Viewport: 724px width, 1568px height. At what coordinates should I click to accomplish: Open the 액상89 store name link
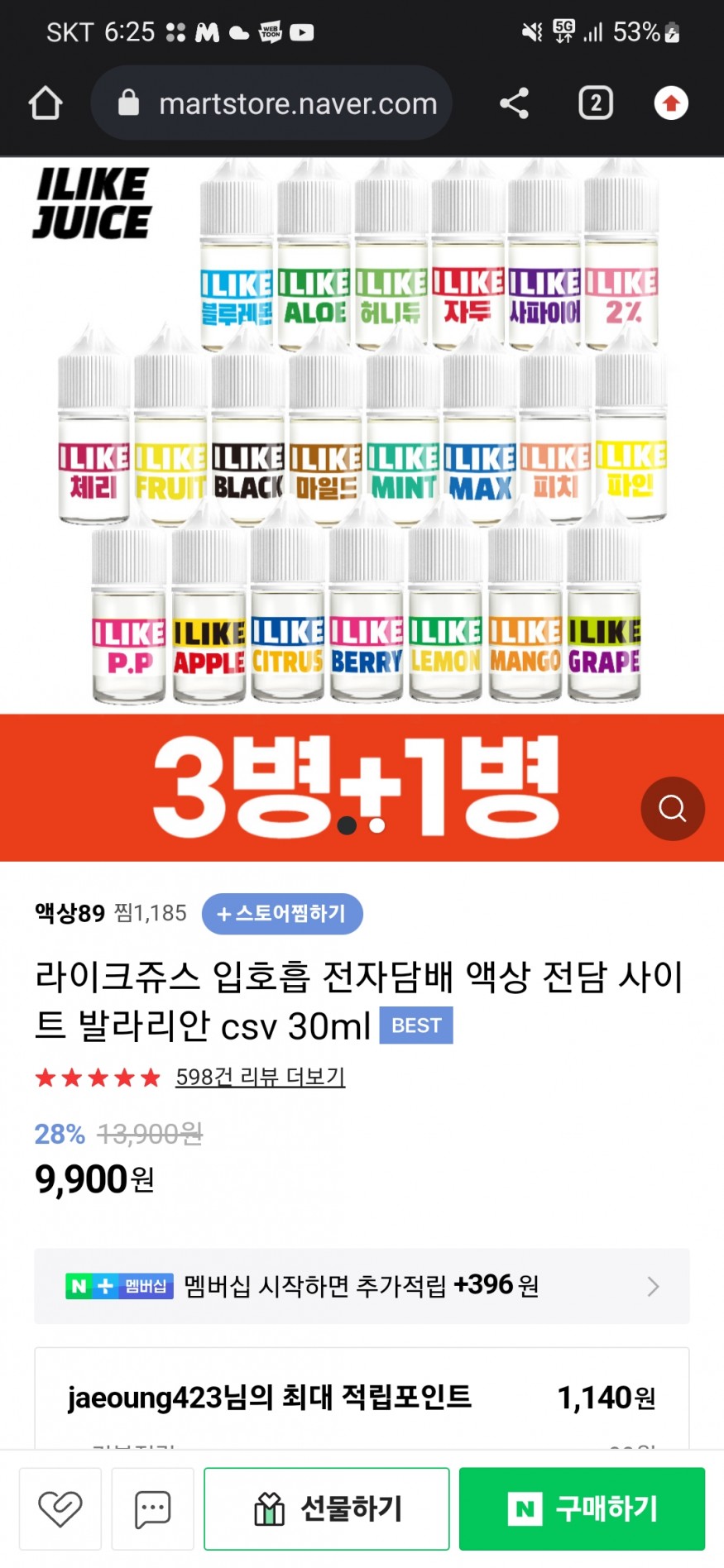click(x=70, y=913)
